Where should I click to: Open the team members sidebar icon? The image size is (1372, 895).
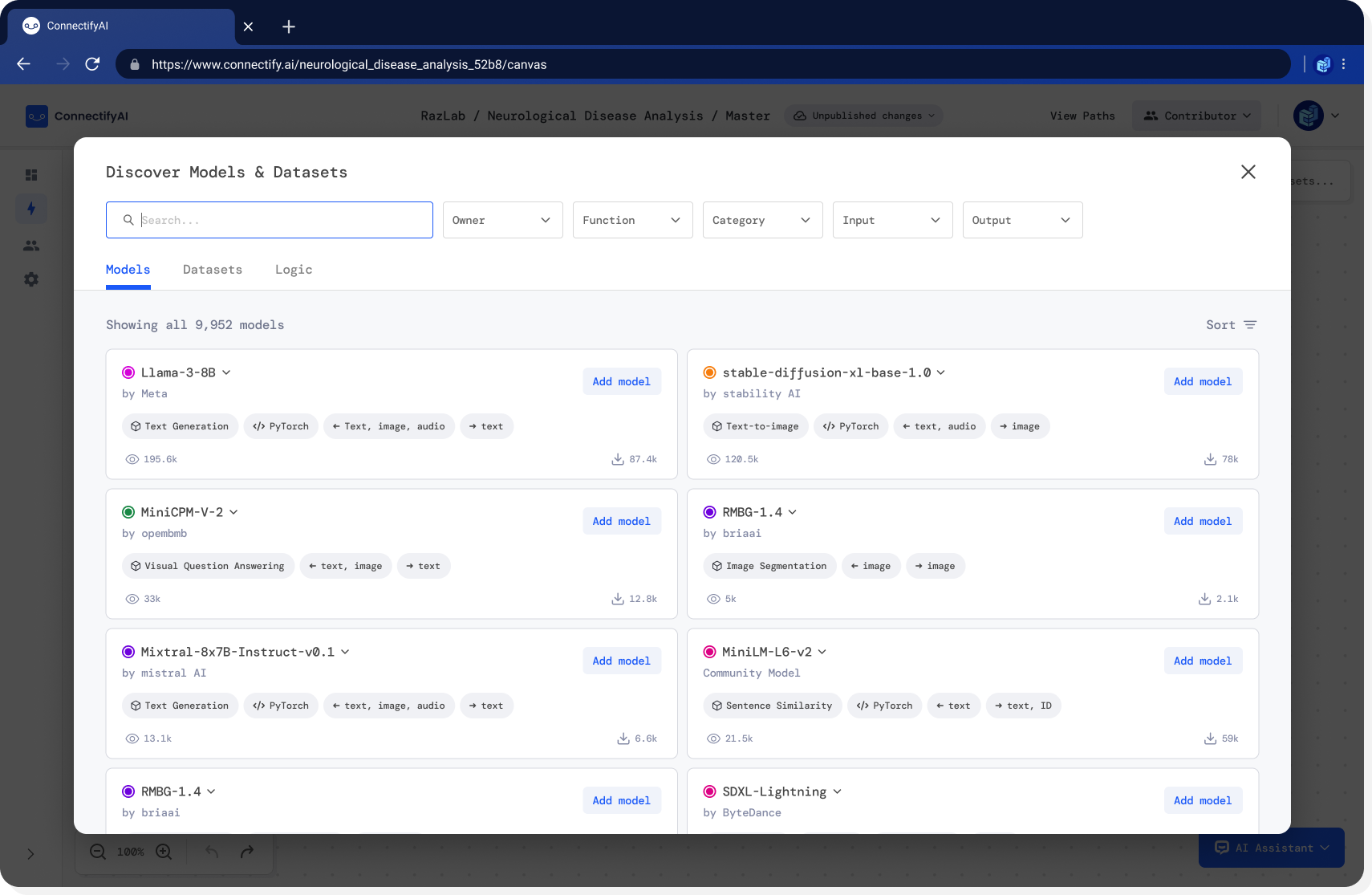pyautogui.click(x=31, y=246)
